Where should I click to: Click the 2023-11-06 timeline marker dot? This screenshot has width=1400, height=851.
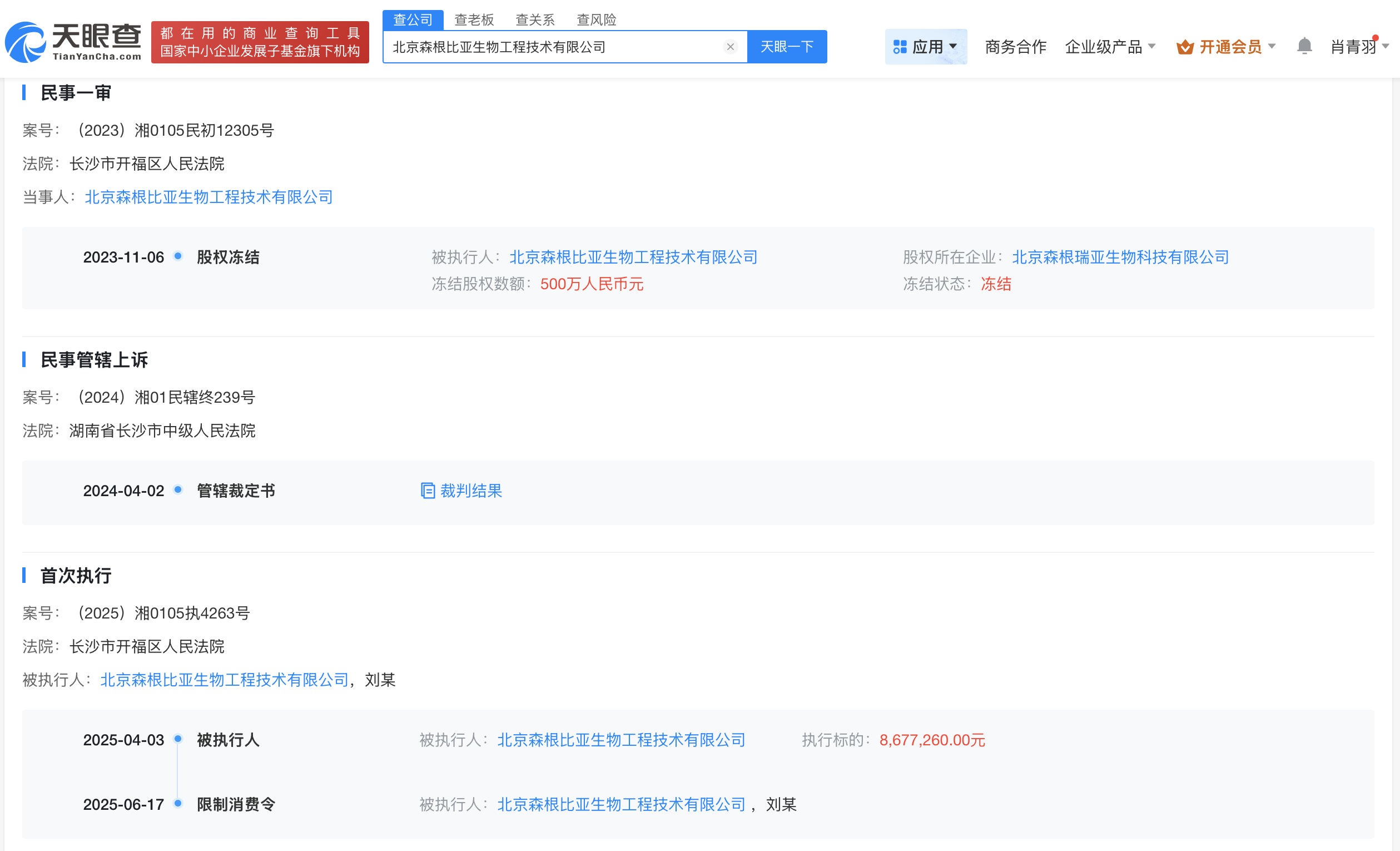[178, 256]
